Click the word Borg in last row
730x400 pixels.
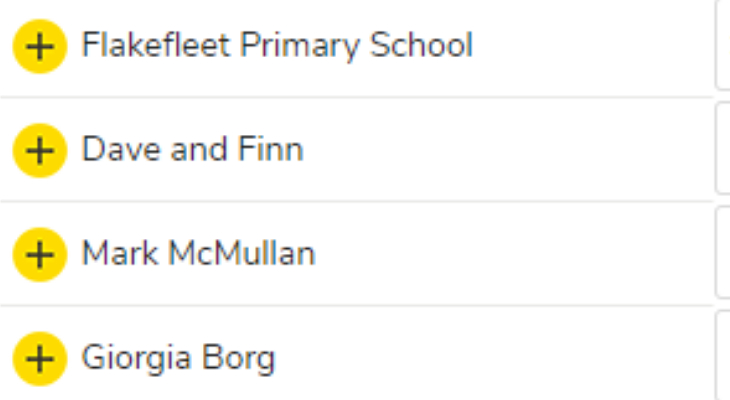coord(239,359)
